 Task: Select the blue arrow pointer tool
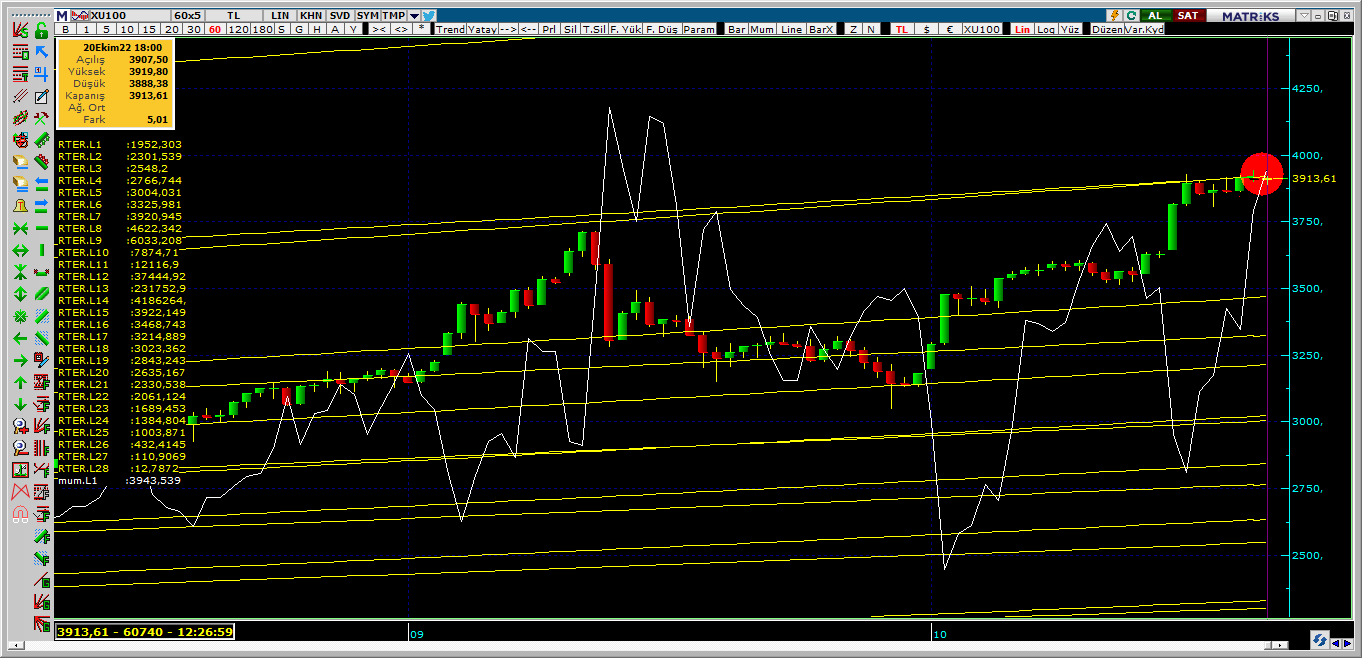tap(41, 53)
